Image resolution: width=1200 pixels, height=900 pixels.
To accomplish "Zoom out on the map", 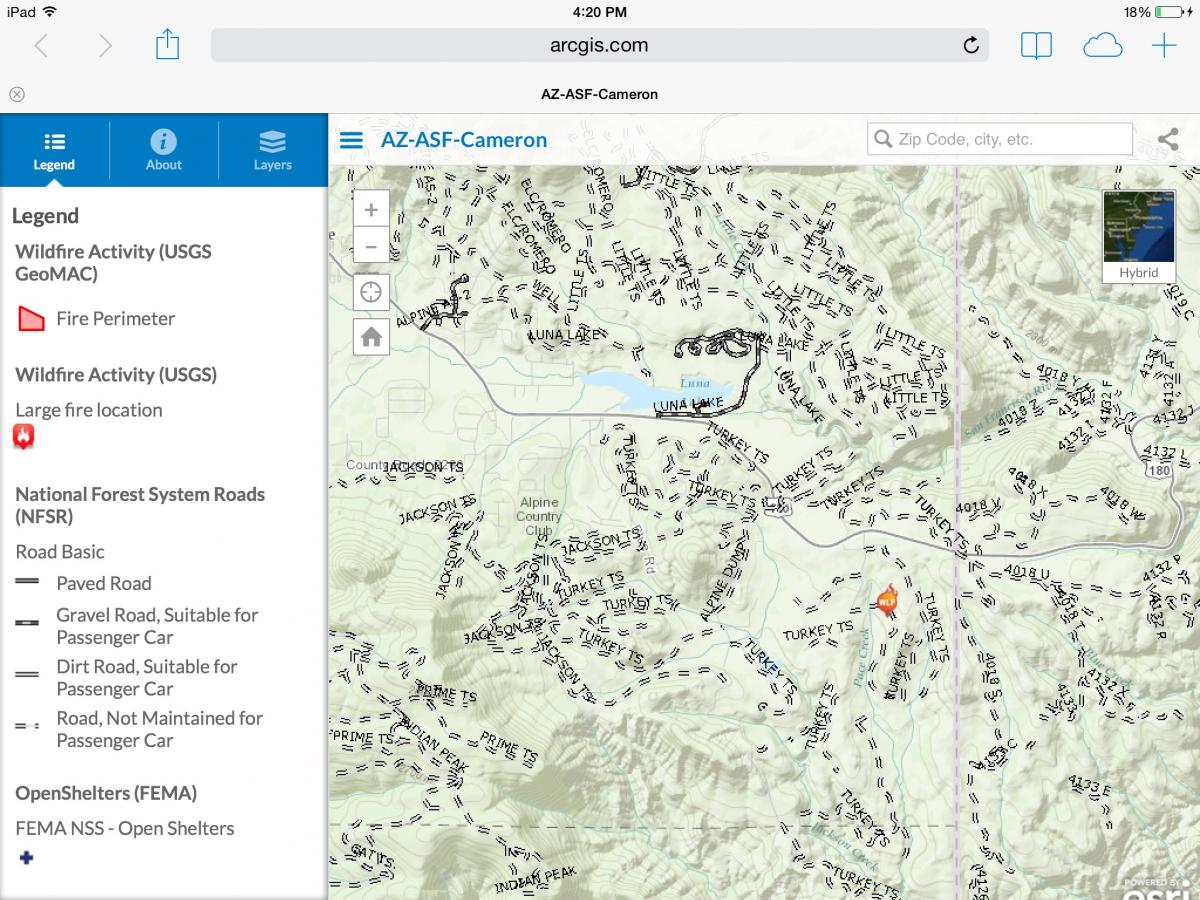I will (x=371, y=245).
